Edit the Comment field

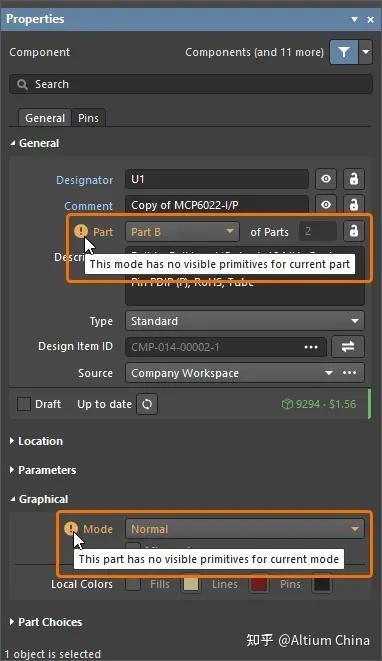click(x=217, y=205)
